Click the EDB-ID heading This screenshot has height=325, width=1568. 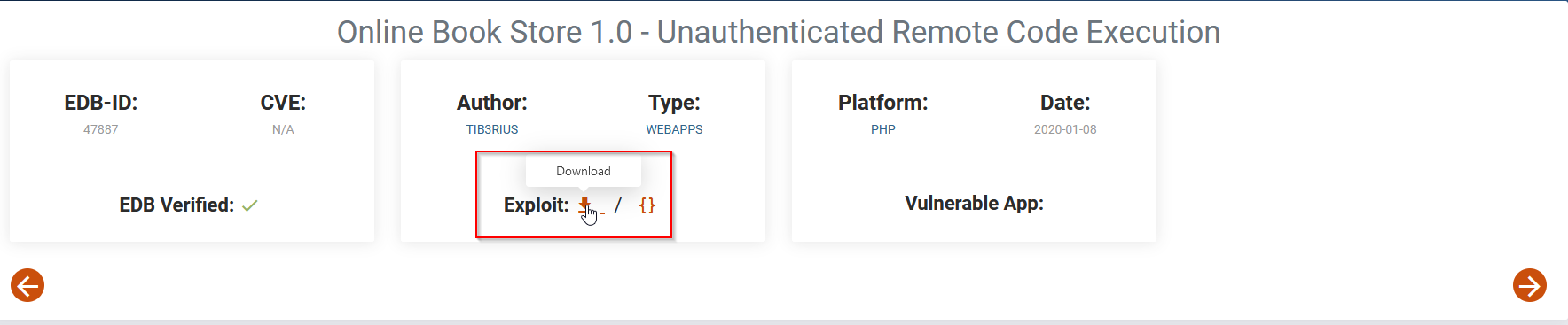[101, 103]
